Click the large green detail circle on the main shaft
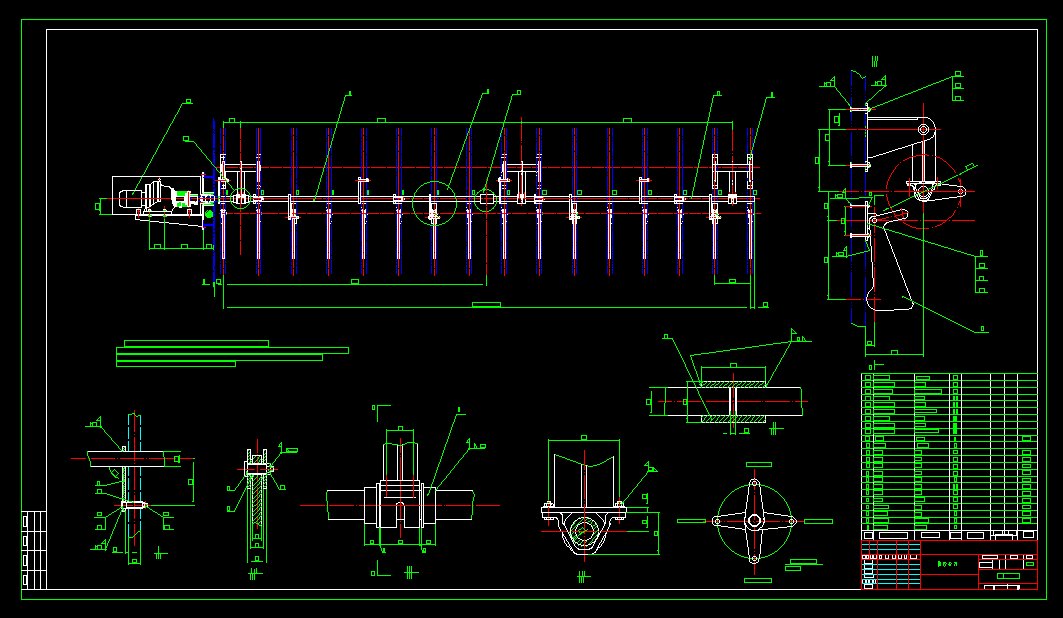 pyautogui.click(x=434, y=203)
